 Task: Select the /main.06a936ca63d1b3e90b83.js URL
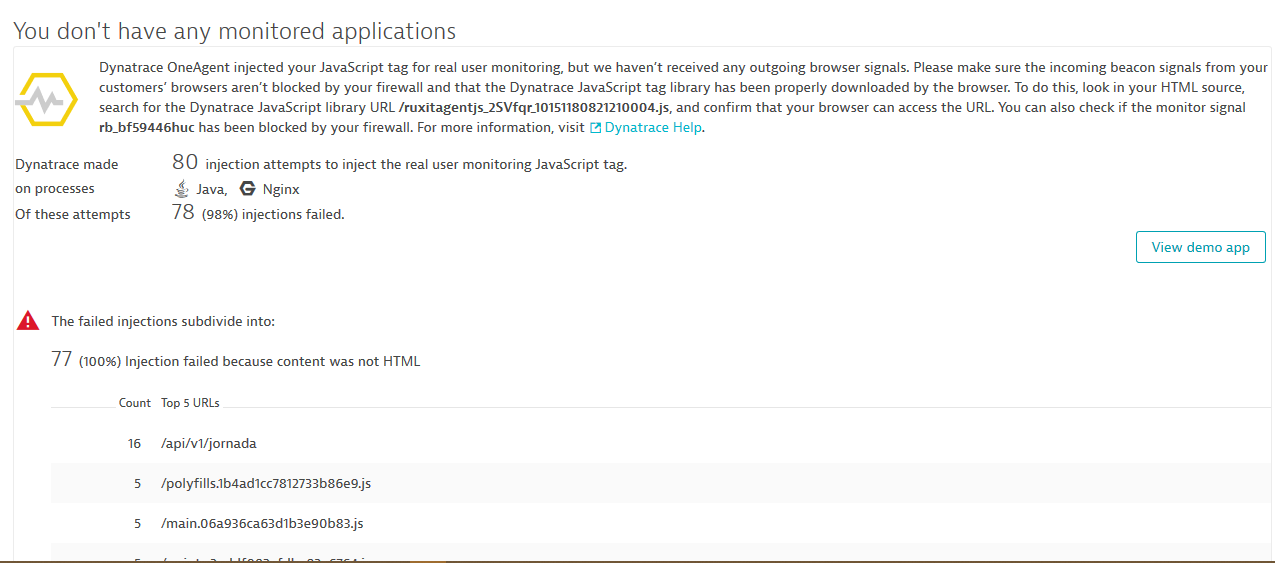click(261, 523)
